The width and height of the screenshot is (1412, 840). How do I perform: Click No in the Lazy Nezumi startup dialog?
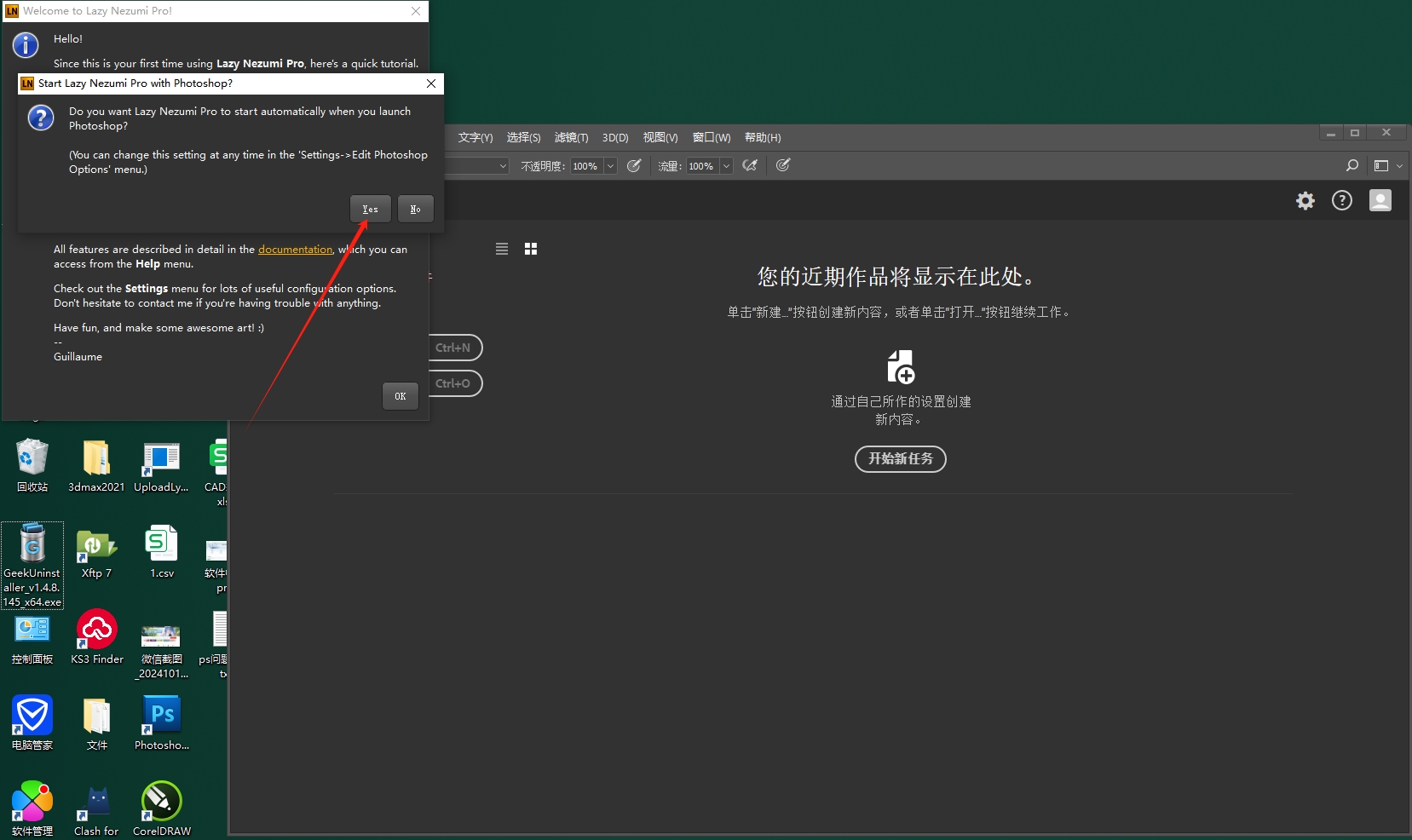(415, 209)
